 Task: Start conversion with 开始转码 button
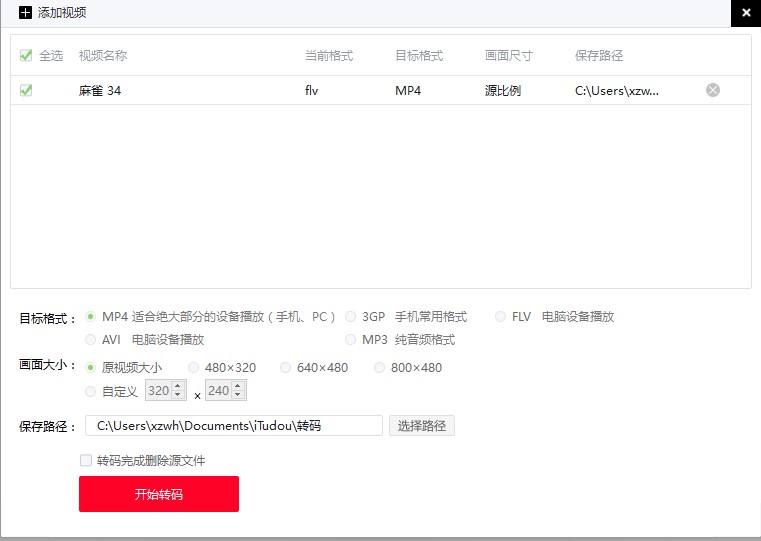[x=159, y=494]
